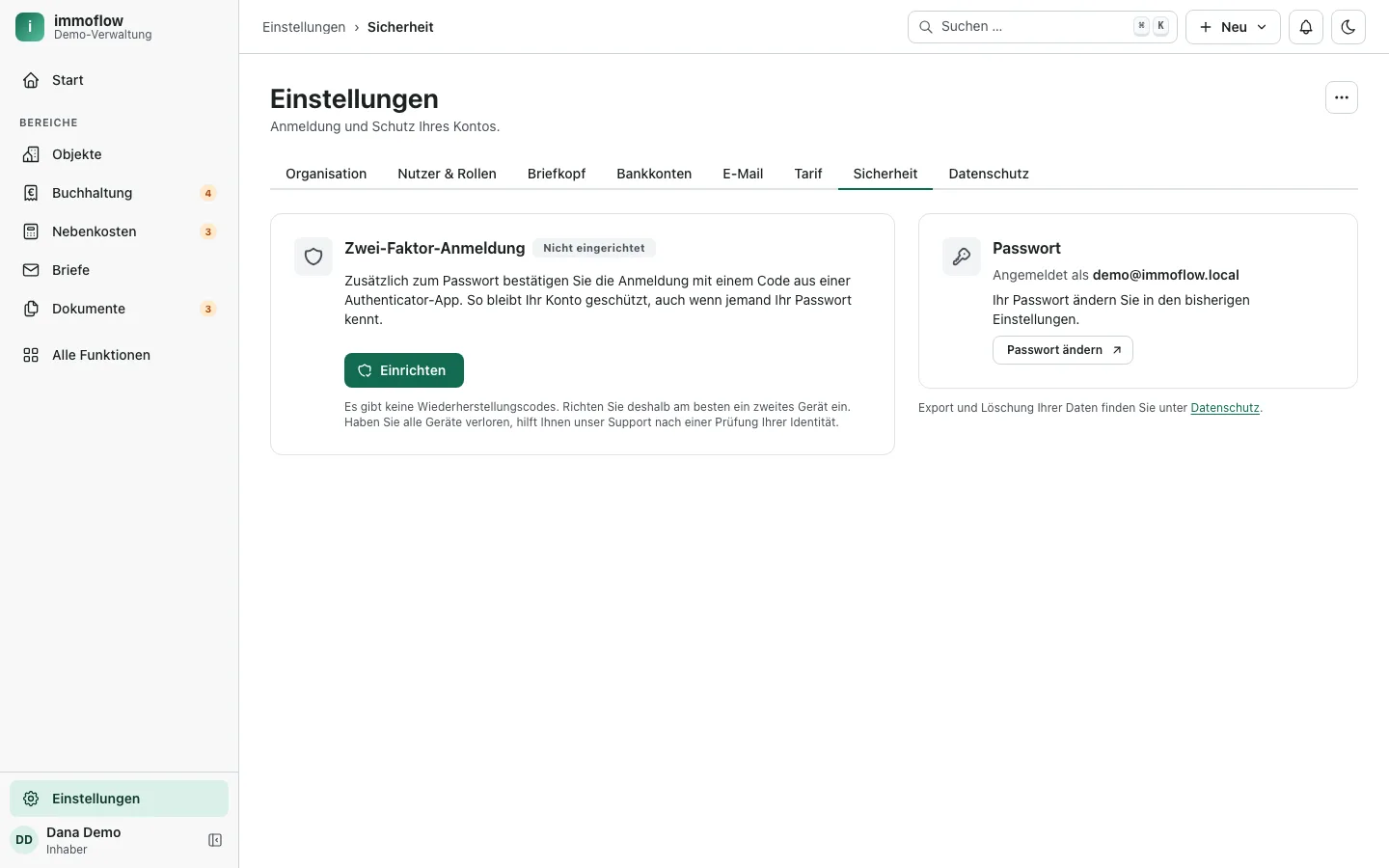The height and width of the screenshot is (868, 1389).
Task: Click Buchhaltung badge showing 4
Action: (207, 193)
